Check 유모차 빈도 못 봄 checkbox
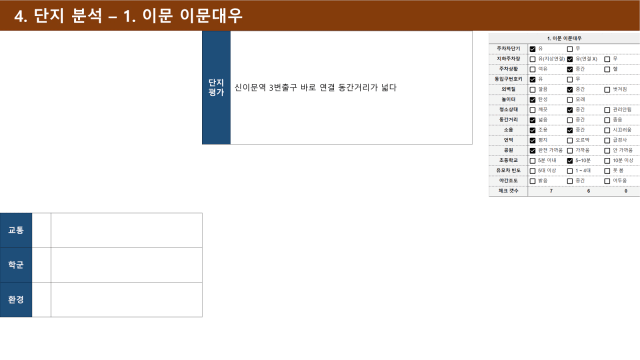 (607, 171)
